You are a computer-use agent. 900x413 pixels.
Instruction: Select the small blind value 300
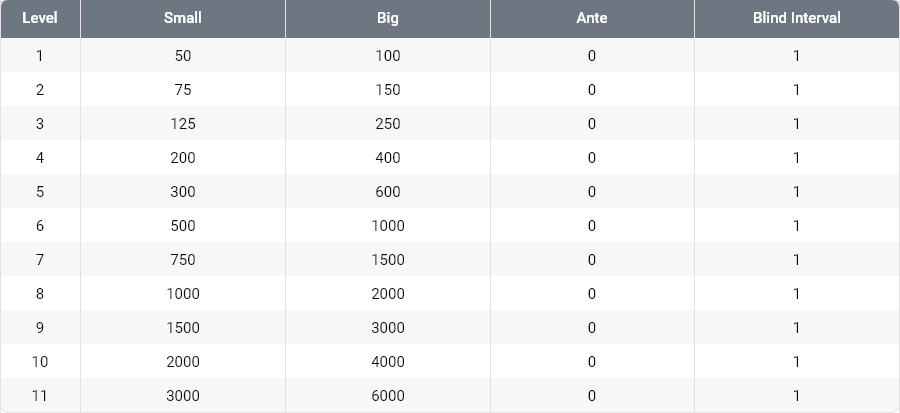point(183,192)
